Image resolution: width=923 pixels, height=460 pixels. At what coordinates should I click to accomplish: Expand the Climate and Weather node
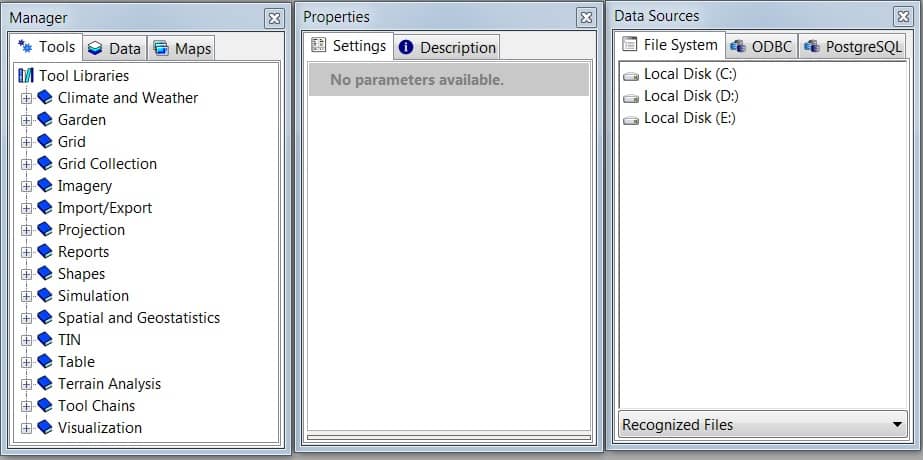[26, 98]
